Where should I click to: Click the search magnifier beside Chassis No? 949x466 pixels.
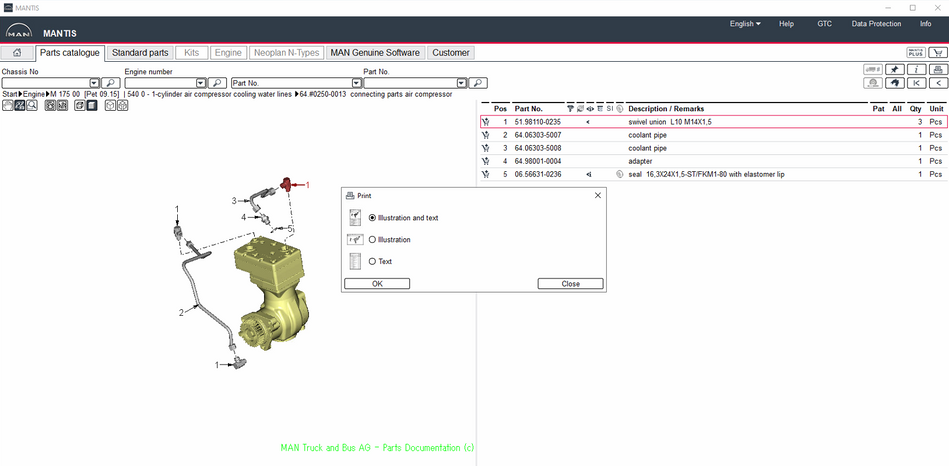coord(111,83)
